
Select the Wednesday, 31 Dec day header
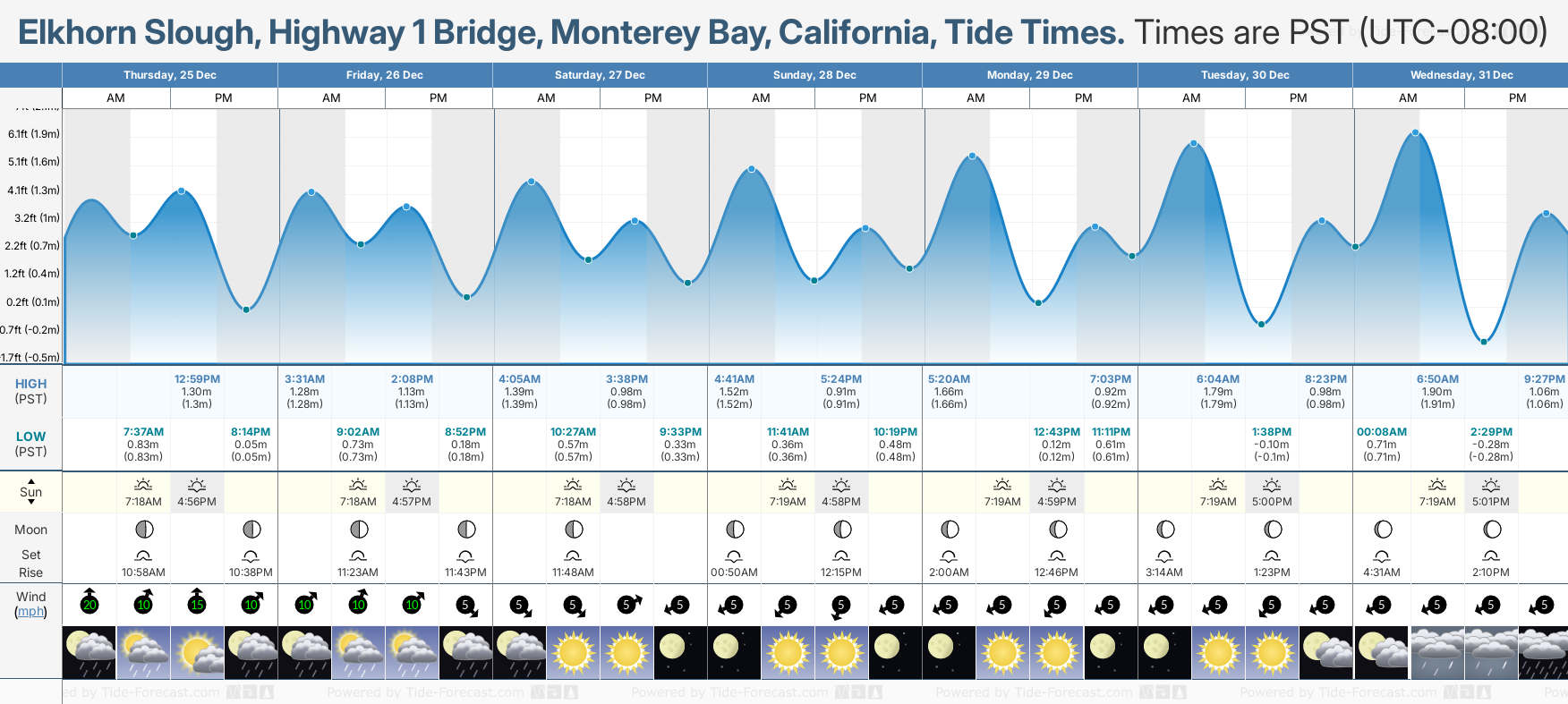coord(1461,75)
